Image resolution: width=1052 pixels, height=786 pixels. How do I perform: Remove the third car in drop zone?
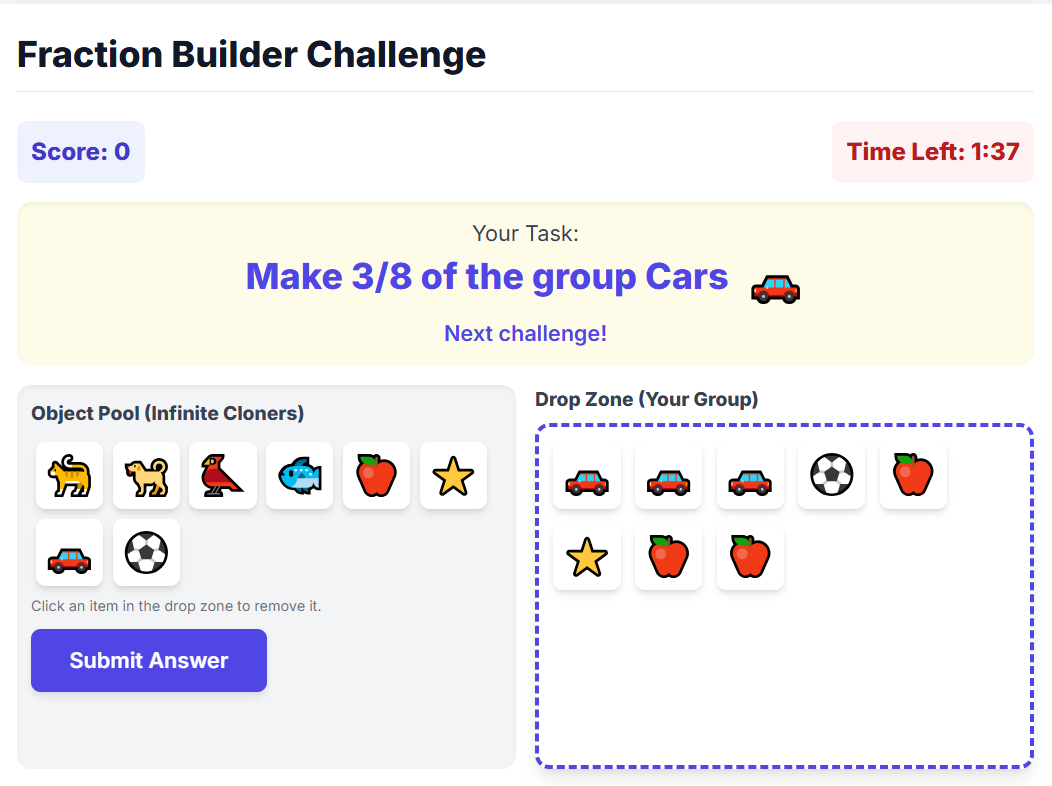[750, 476]
